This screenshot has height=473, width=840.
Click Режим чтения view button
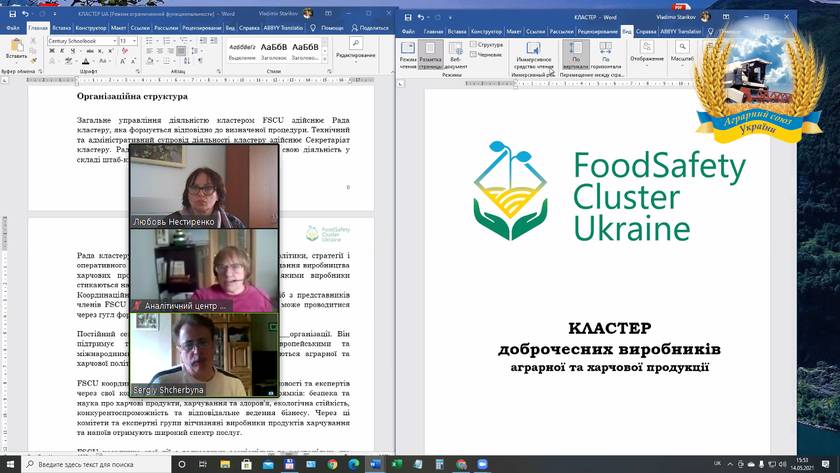(x=408, y=55)
